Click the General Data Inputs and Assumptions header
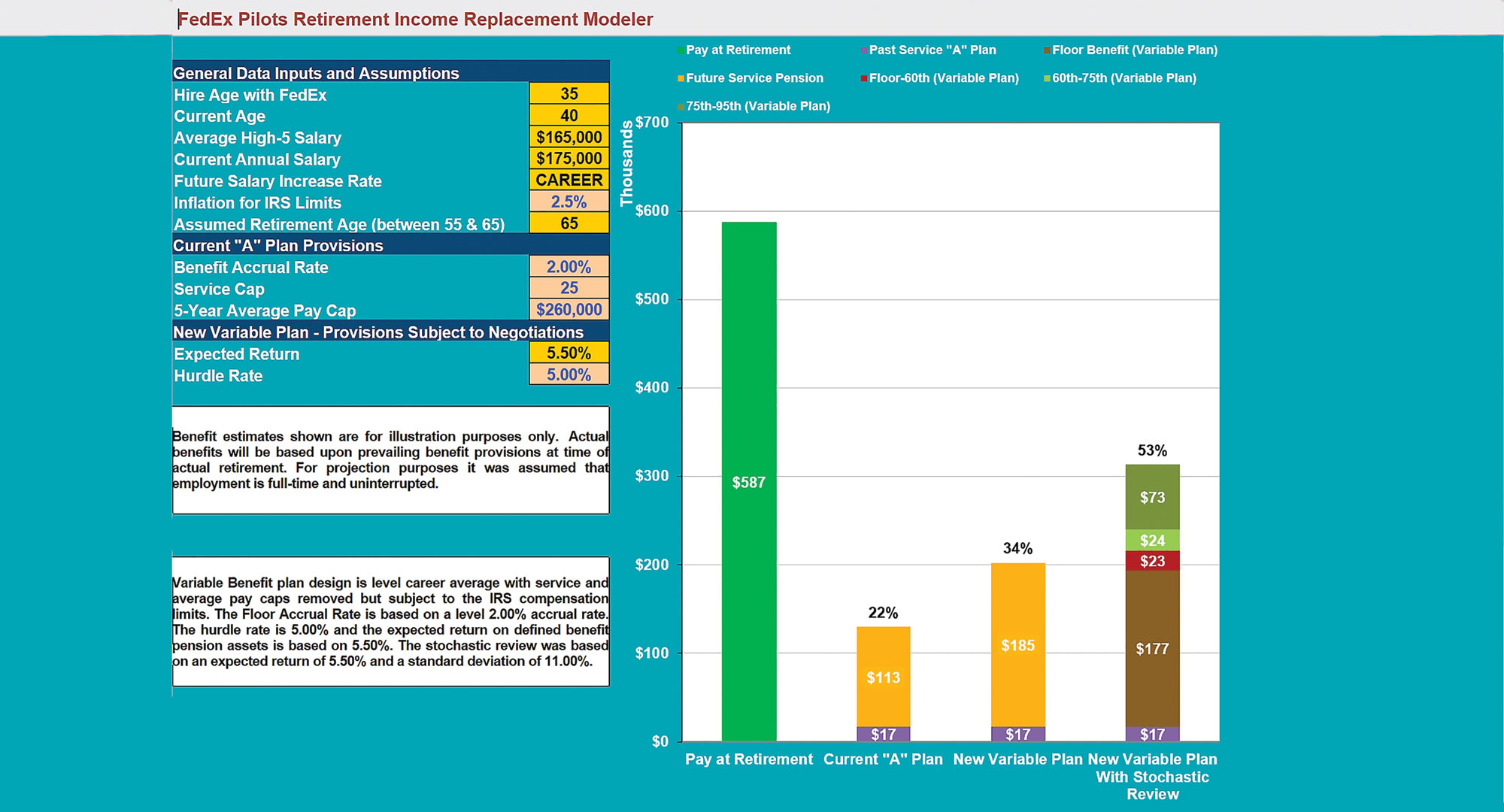Image resolution: width=1504 pixels, height=812 pixels. click(x=391, y=71)
